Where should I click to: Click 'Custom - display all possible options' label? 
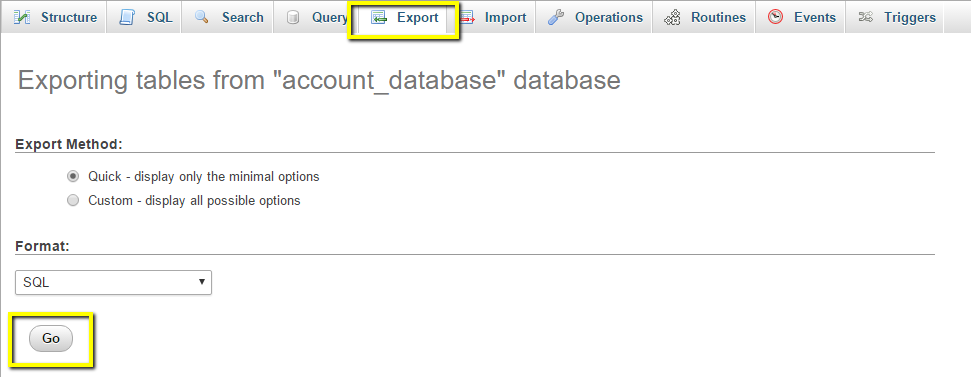[194, 201]
